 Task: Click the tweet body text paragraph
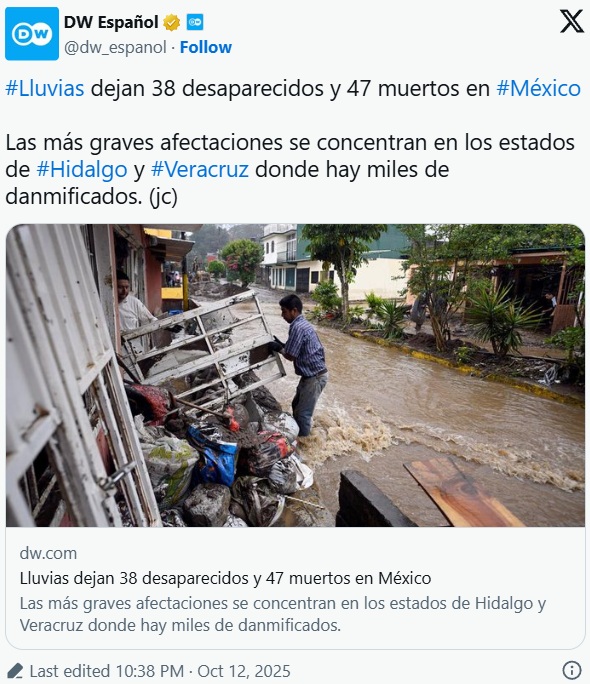point(290,170)
